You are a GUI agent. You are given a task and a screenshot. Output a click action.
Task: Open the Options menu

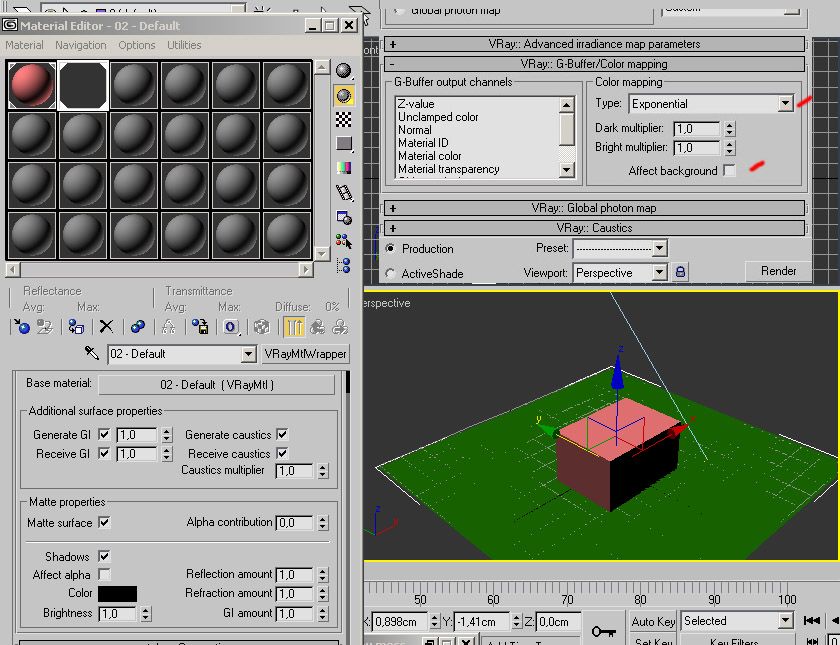[x=137, y=45]
